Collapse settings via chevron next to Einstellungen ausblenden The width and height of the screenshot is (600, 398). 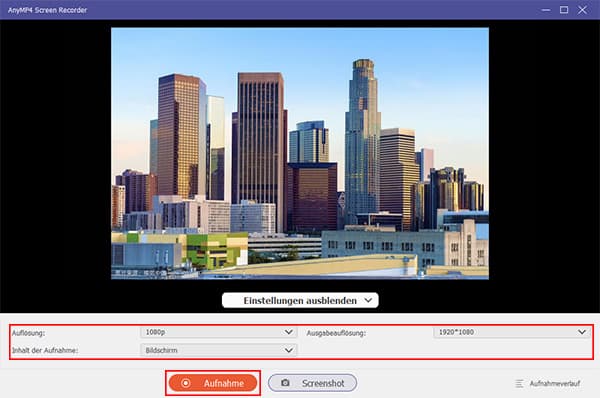[368, 300]
